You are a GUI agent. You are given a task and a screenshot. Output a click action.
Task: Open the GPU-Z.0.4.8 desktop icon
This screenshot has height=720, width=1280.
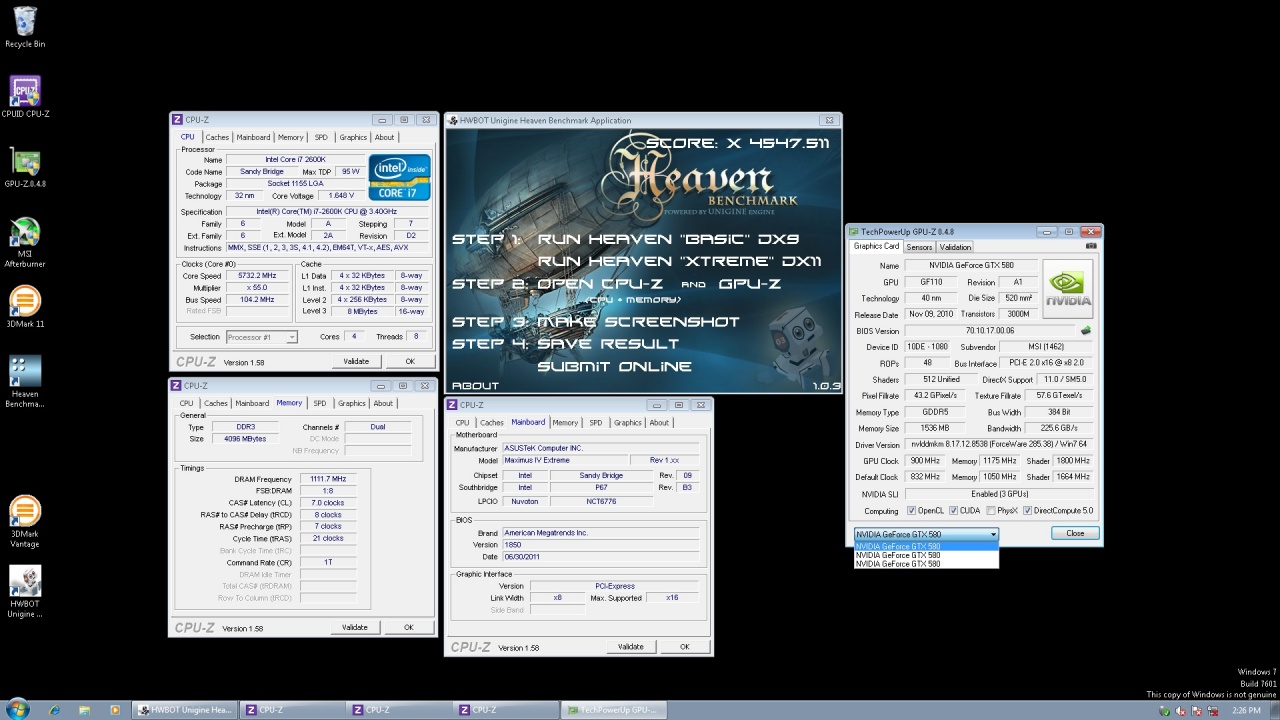click(x=25, y=162)
